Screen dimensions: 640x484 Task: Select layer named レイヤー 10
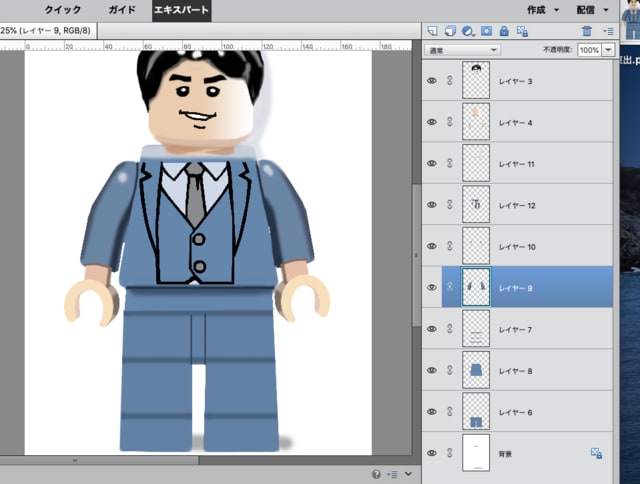click(517, 247)
